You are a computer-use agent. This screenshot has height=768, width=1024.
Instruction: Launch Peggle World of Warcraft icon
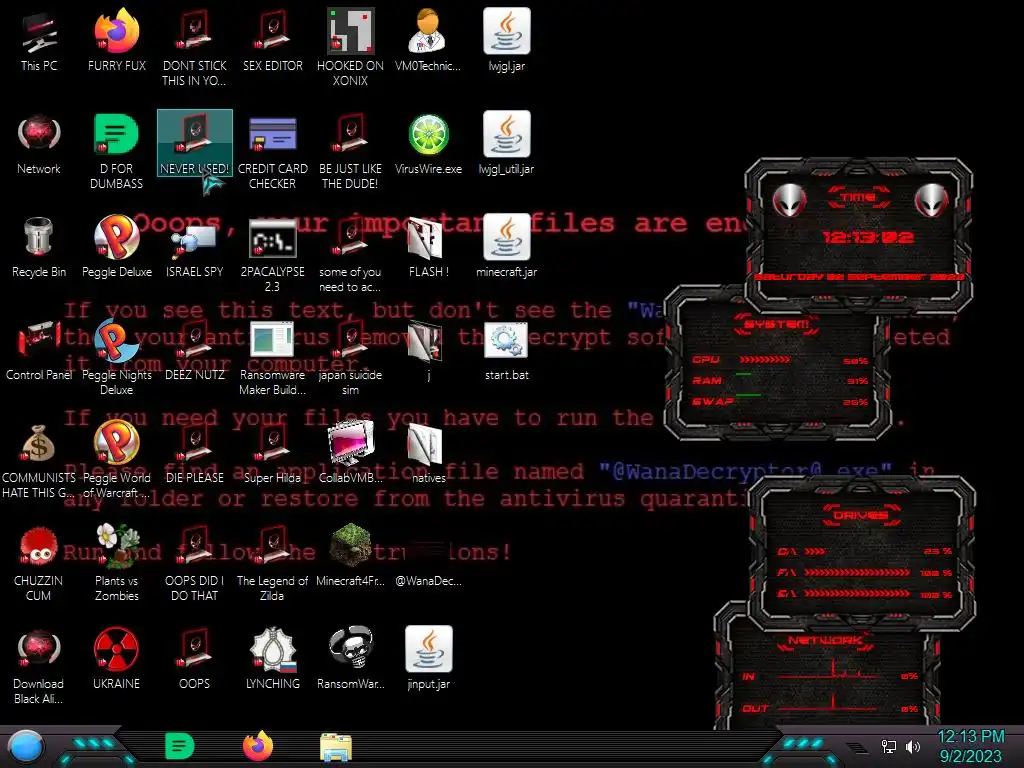(116, 460)
